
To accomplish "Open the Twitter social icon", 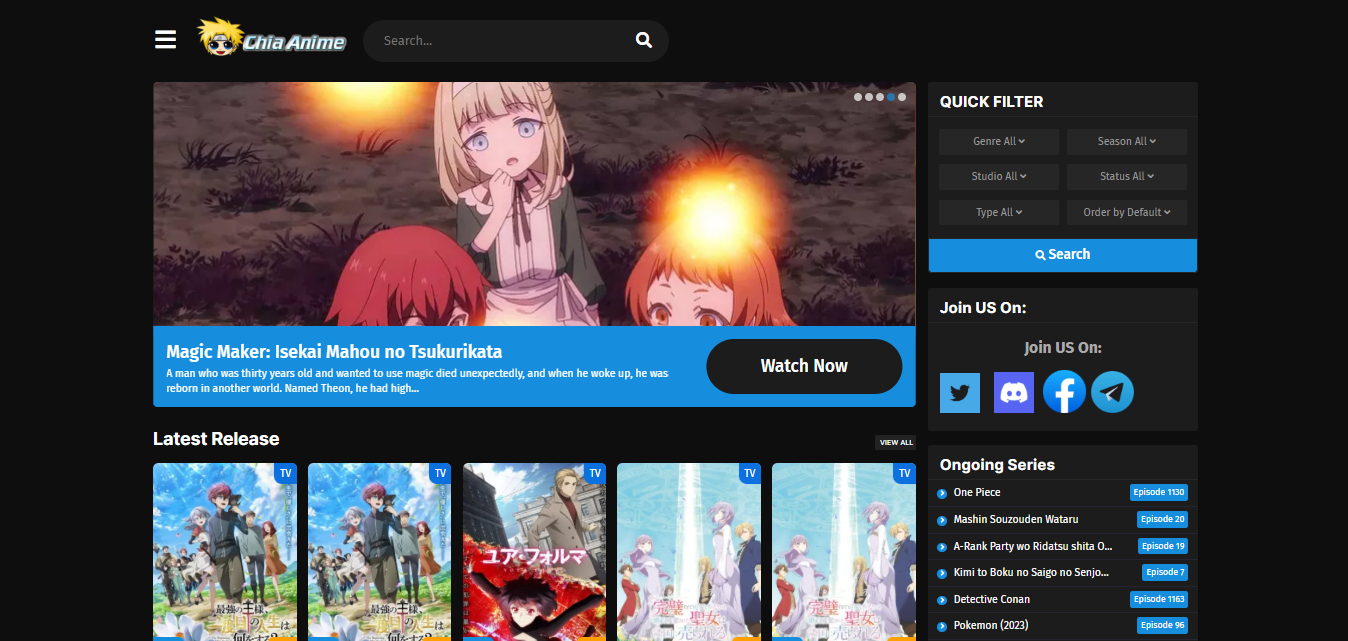I will point(960,392).
